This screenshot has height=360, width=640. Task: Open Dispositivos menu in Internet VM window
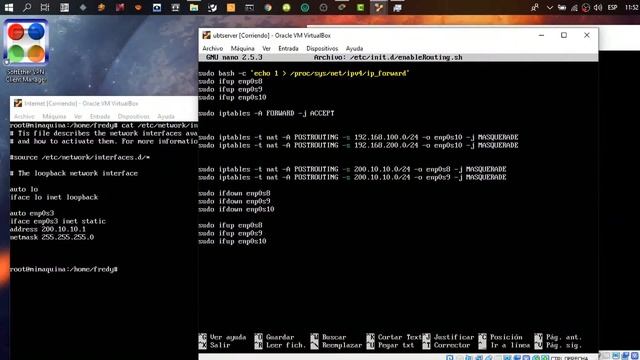tap(133, 117)
